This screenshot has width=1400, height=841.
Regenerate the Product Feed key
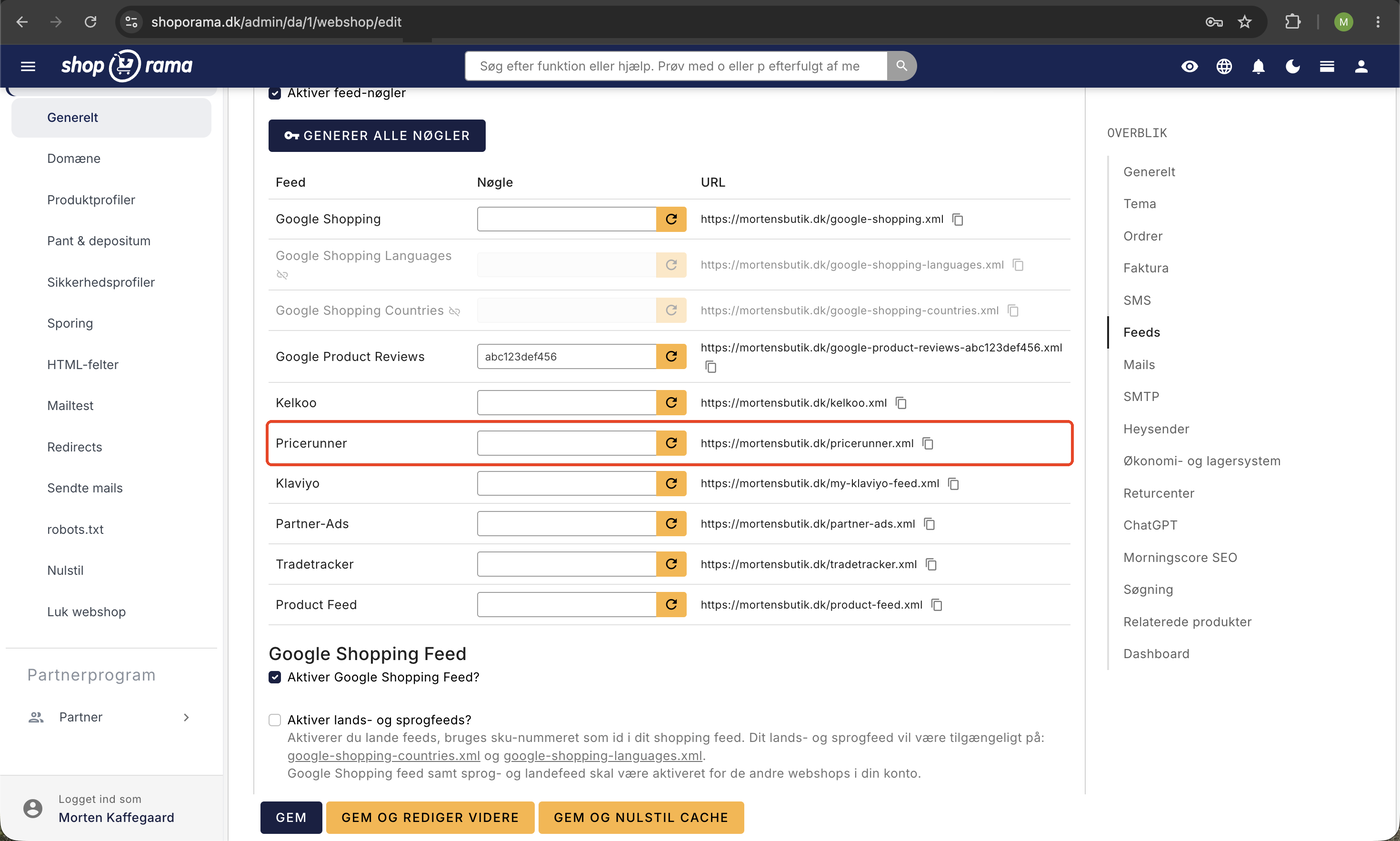click(672, 604)
